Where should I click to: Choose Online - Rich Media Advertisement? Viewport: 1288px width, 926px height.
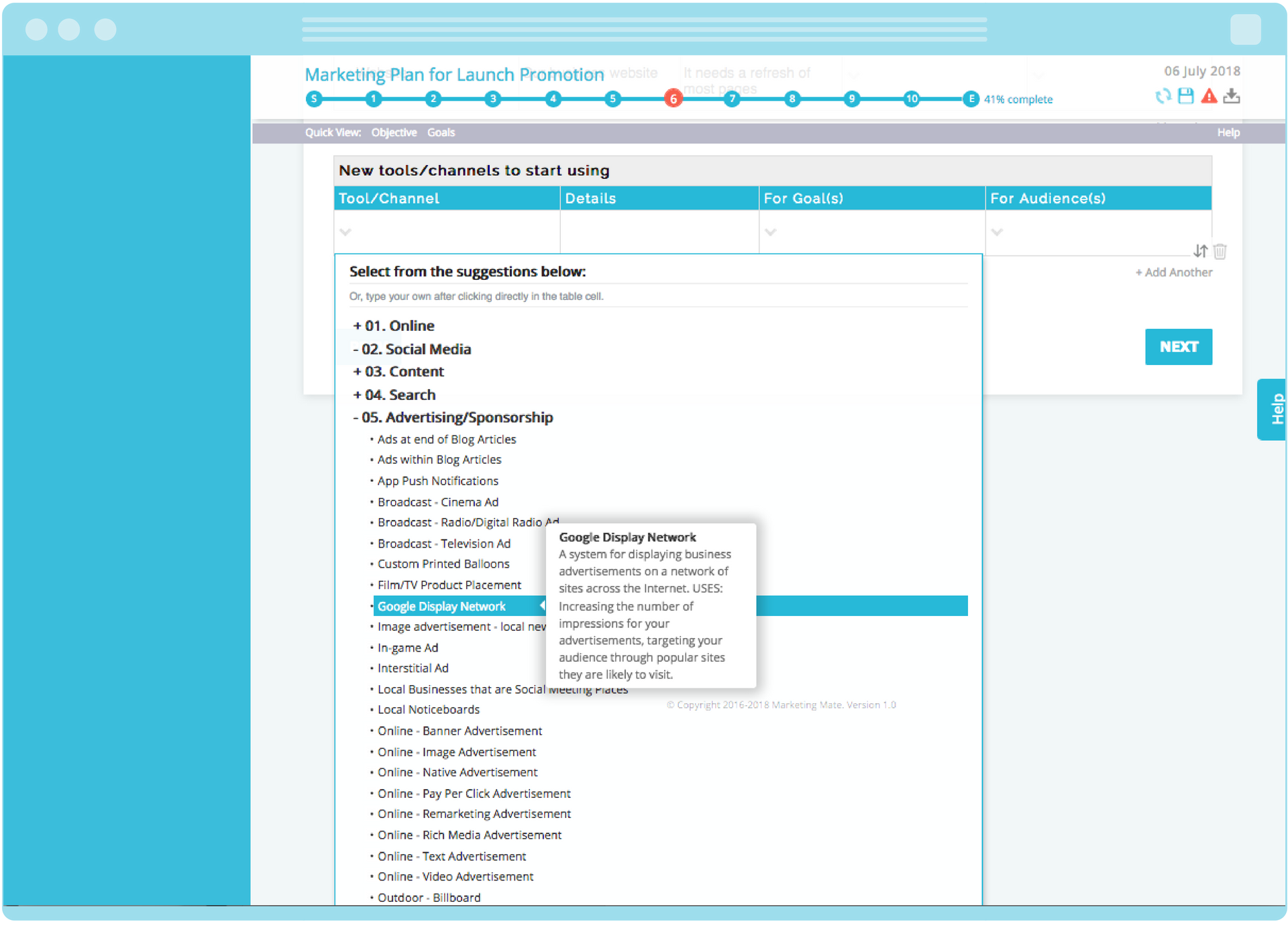tap(470, 835)
